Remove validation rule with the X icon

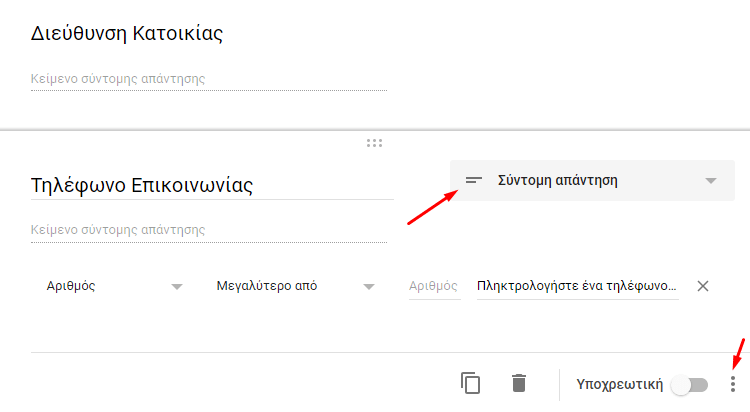coord(703,286)
